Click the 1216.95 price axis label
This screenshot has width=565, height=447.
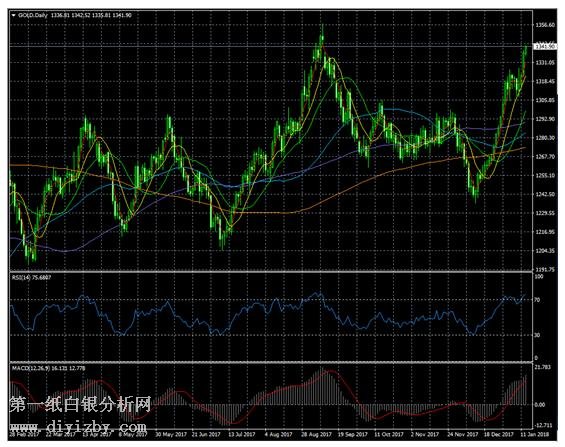point(545,232)
